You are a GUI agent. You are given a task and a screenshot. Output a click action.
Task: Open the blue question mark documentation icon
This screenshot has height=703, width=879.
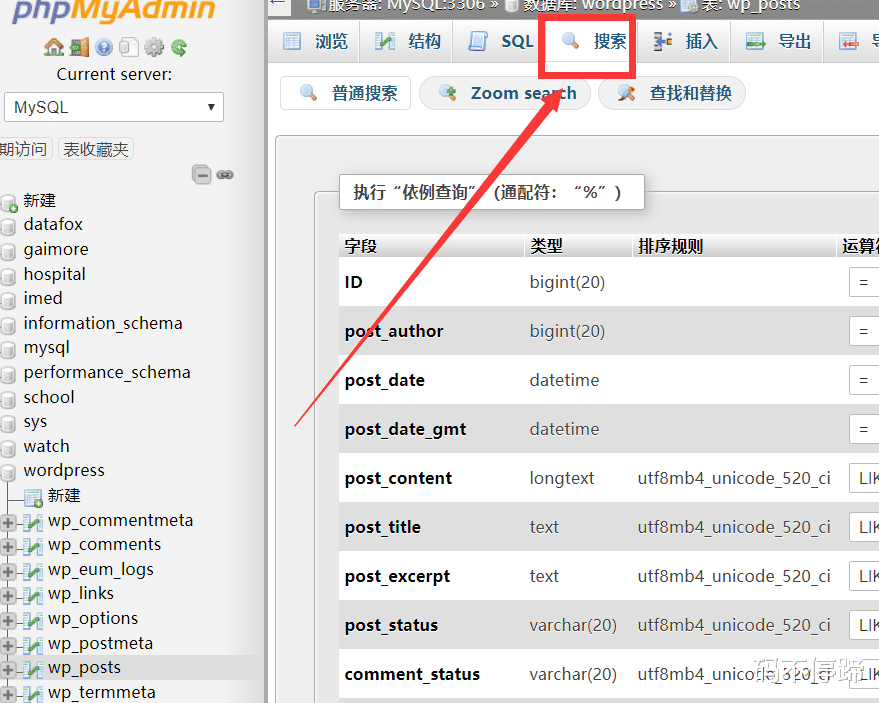click(x=104, y=47)
